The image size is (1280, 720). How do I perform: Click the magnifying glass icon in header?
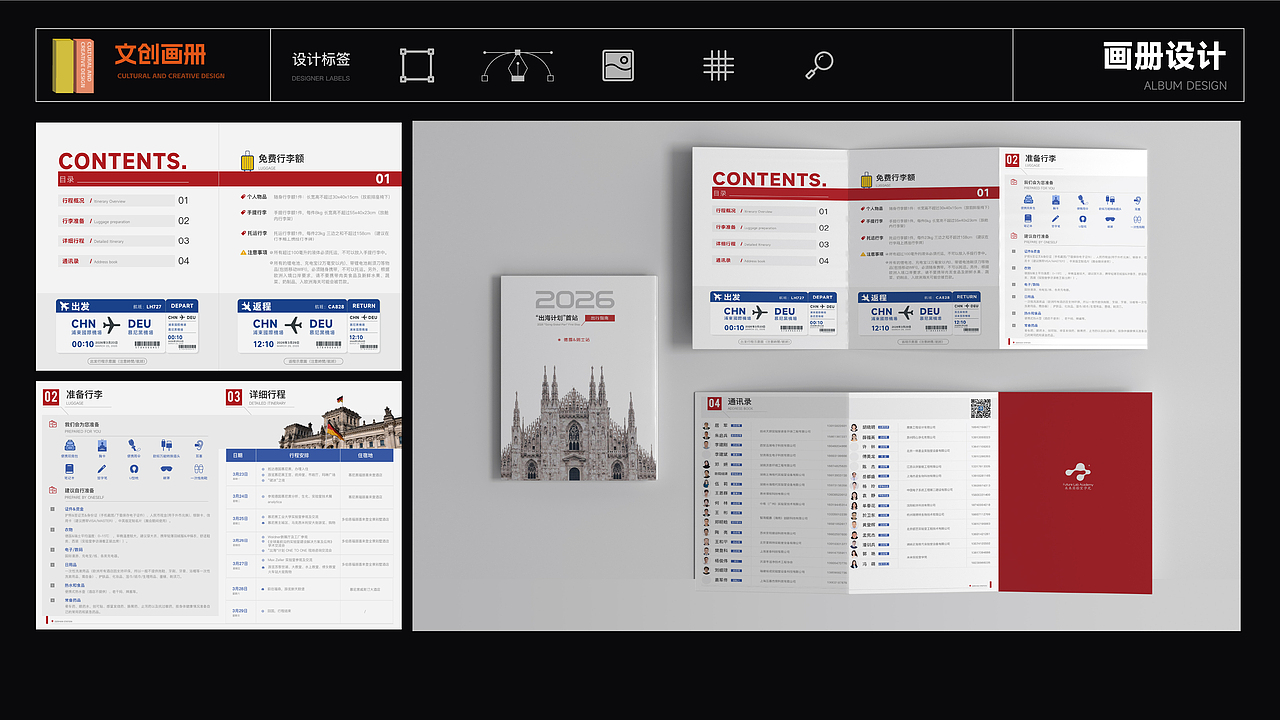[819, 65]
